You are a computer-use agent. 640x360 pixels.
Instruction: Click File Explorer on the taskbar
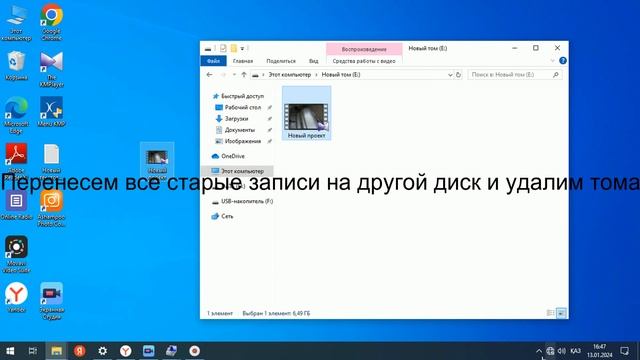coord(56,351)
